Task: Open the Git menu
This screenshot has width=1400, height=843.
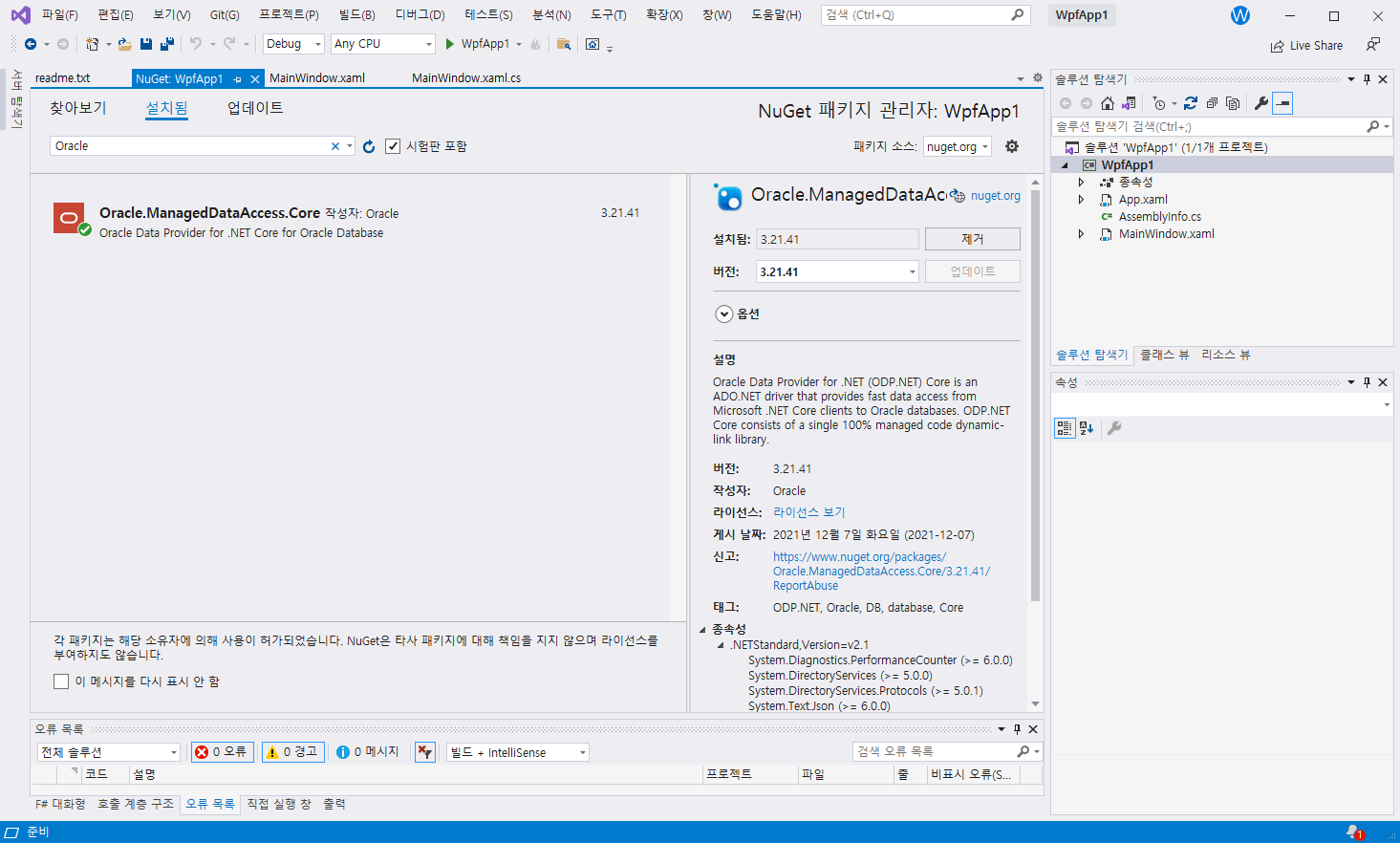Action: tap(225, 15)
